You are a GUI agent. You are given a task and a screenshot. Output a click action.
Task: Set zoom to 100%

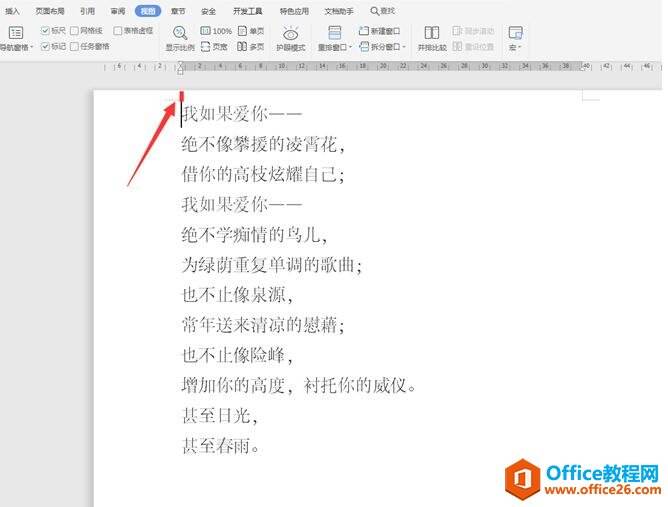216,31
